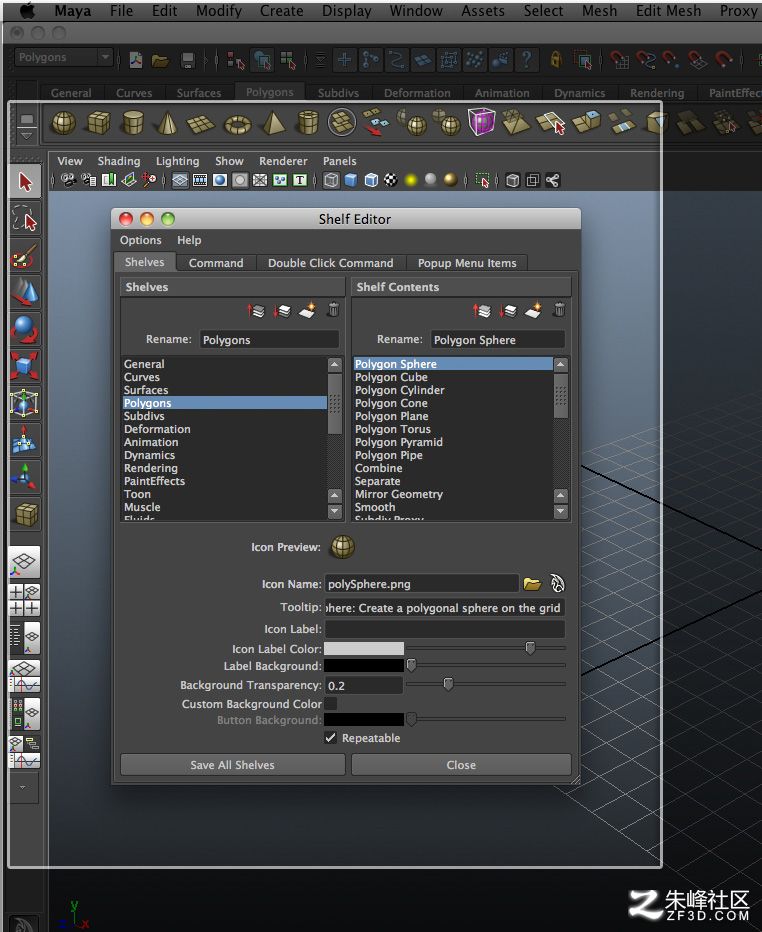762x932 pixels.
Task: Open the viewport Lighting menu
Action: (x=178, y=161)
